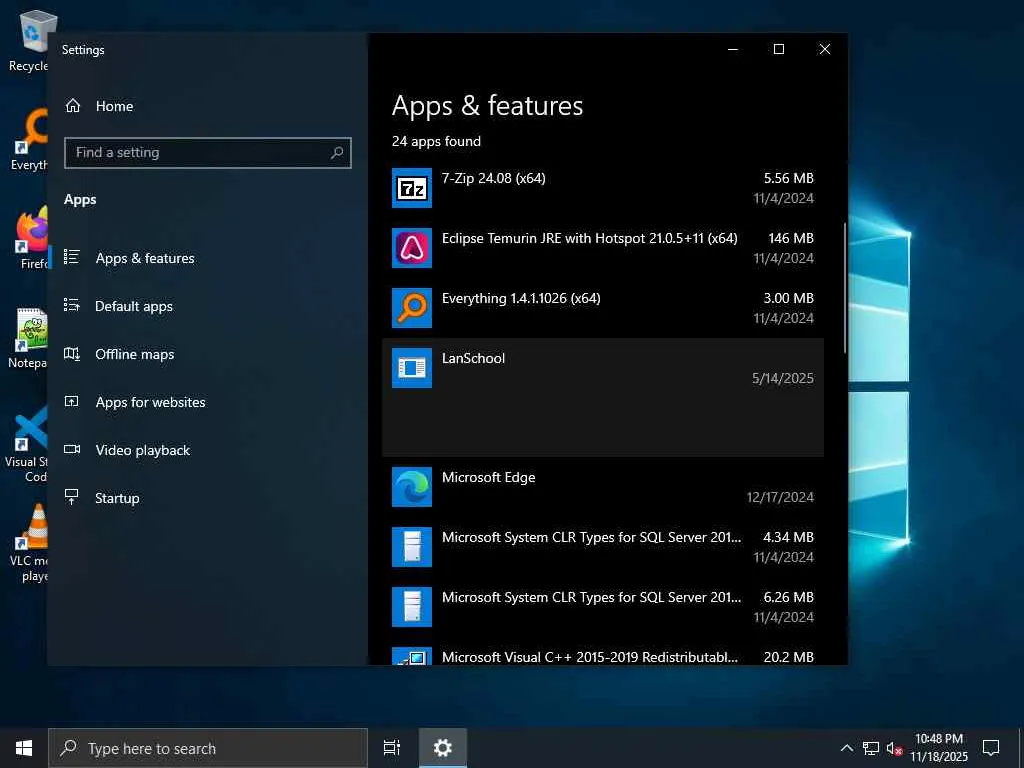Click the Everything magnifier app icon
The width and height of the screenshot is (1024, 768).
click(411, 308)
